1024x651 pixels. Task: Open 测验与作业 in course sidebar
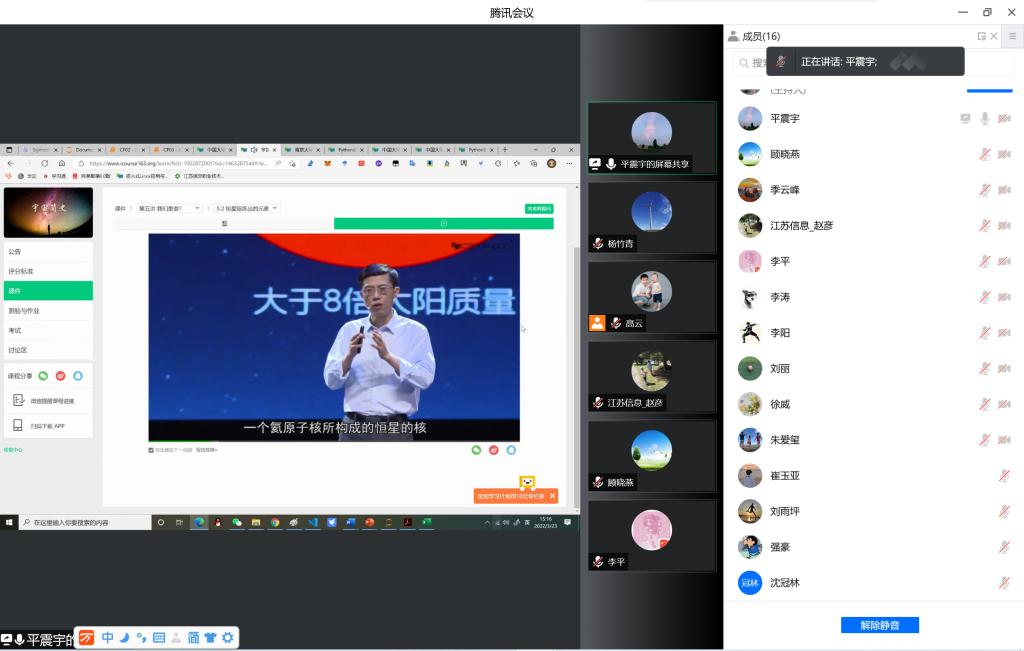(48, 311)
